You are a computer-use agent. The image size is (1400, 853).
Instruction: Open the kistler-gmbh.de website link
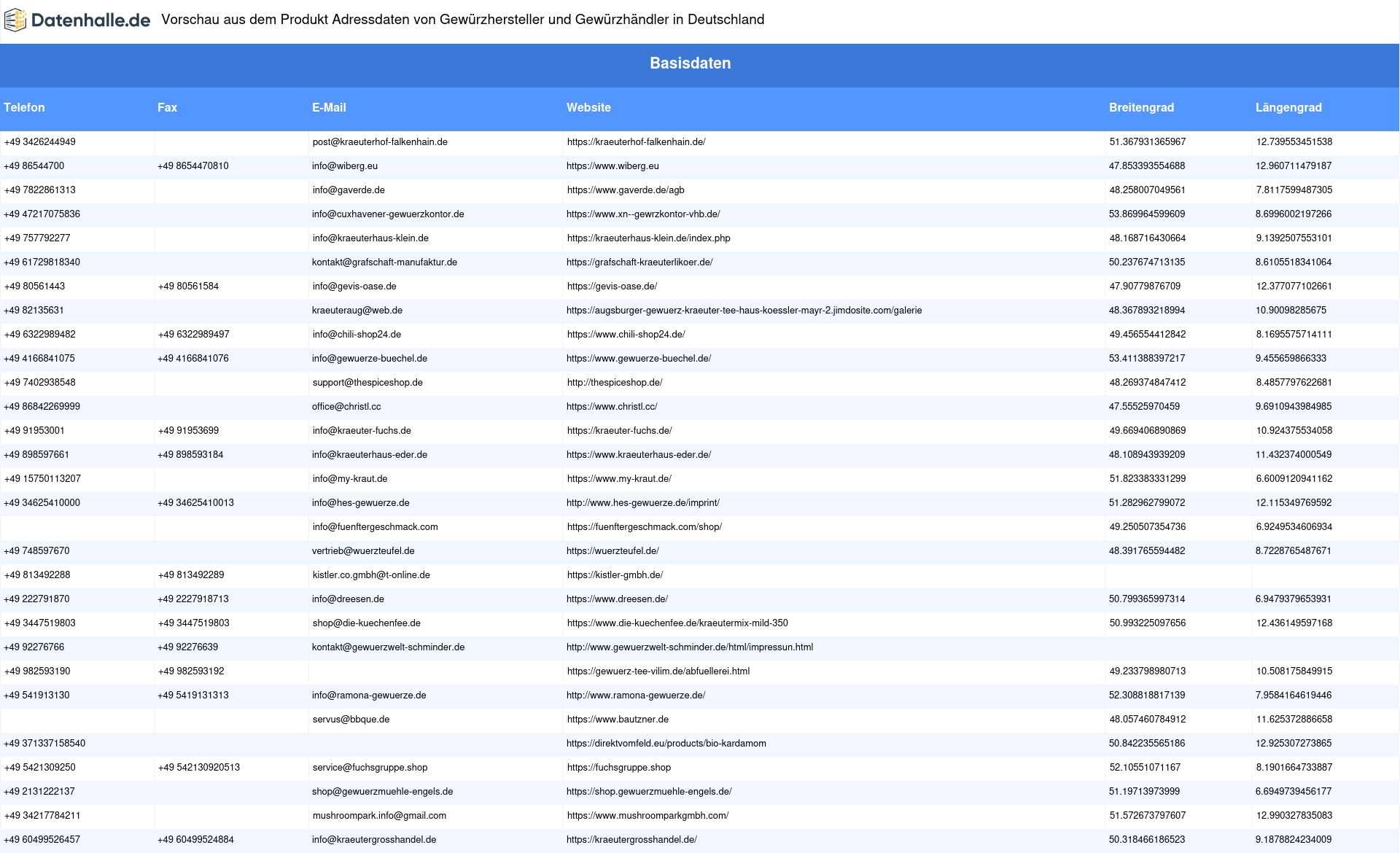[x=615, y=575]
